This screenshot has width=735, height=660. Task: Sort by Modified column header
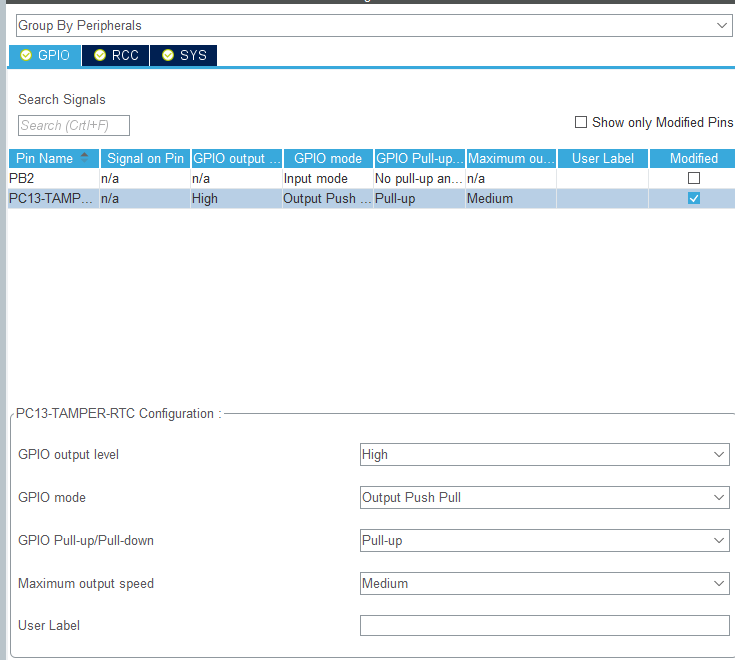694,158
